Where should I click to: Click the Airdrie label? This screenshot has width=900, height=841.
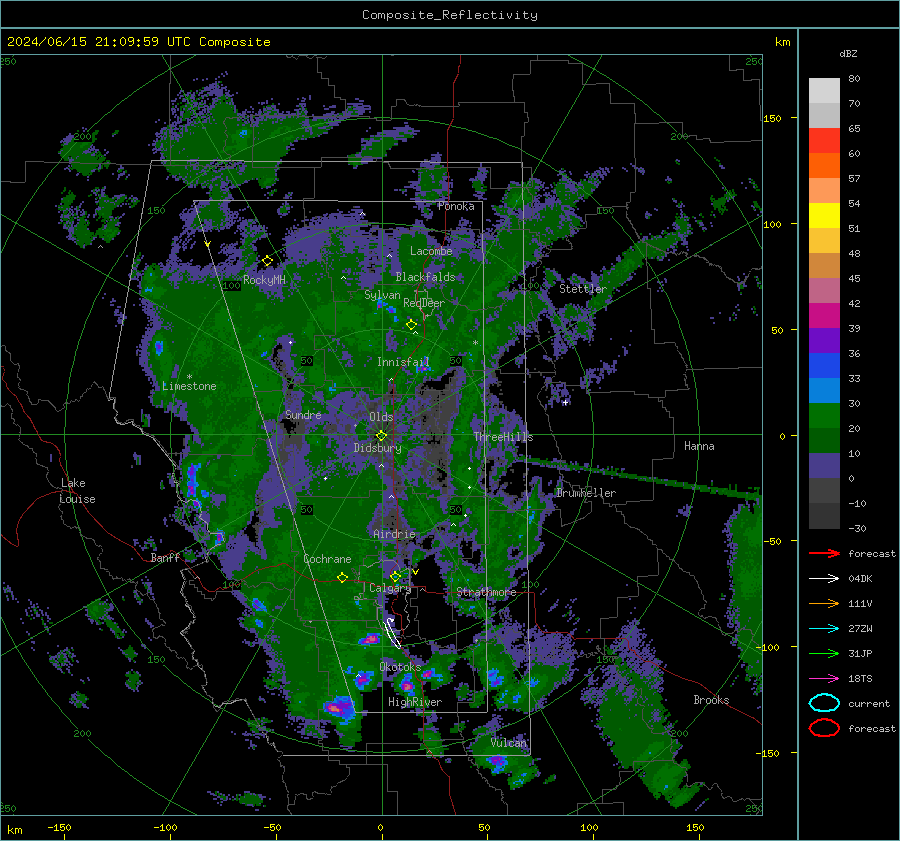coord(394,534)
